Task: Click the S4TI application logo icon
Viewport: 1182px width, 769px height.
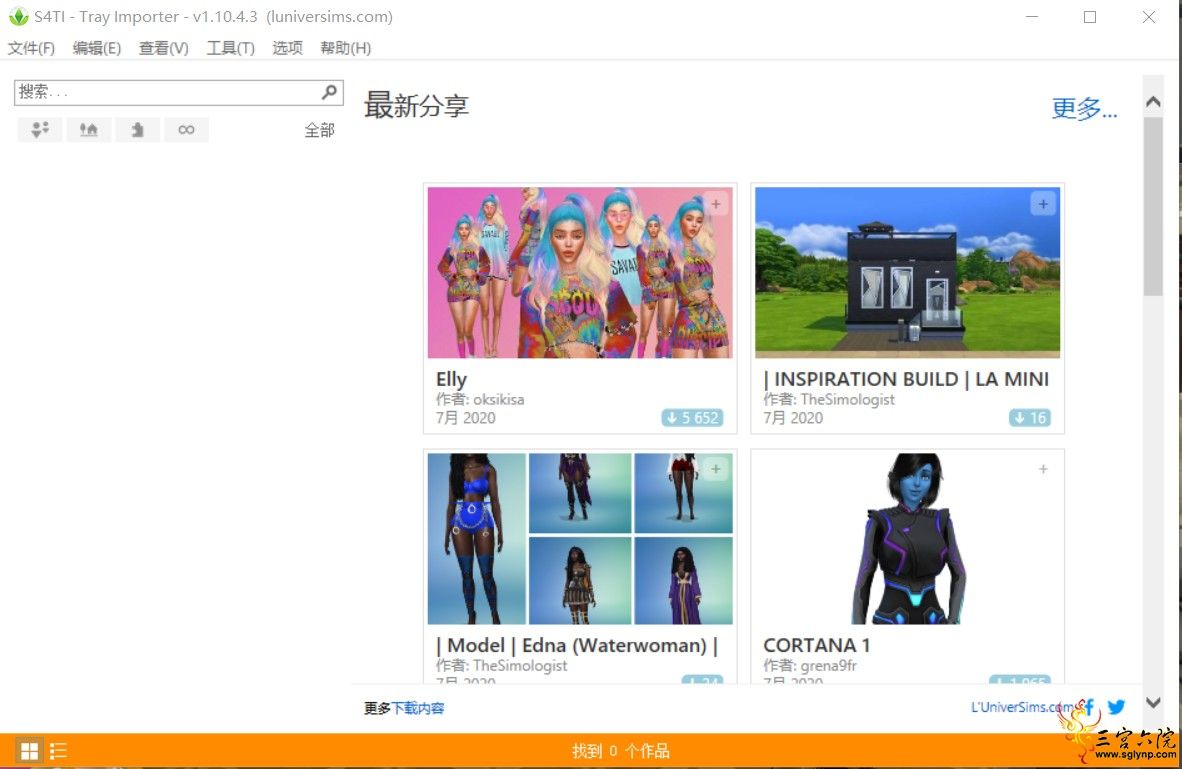Action: (18, 17)
